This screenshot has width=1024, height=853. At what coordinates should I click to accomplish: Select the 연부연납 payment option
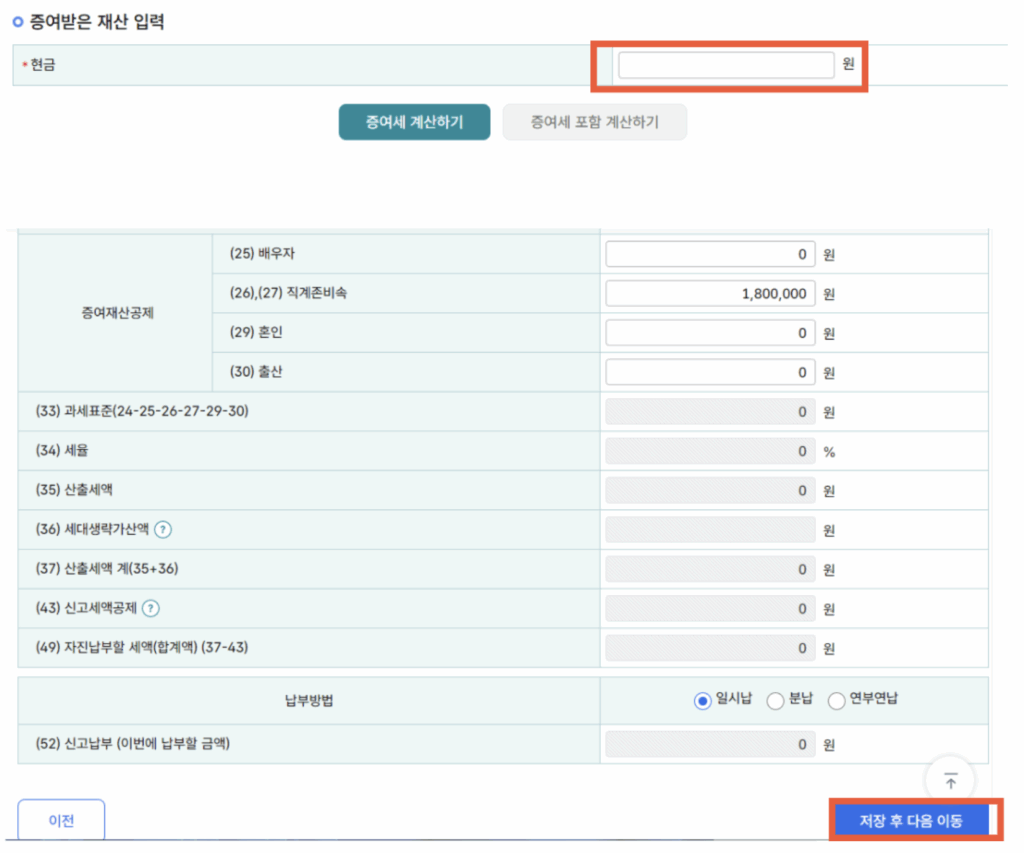click(x=836, y=701)
